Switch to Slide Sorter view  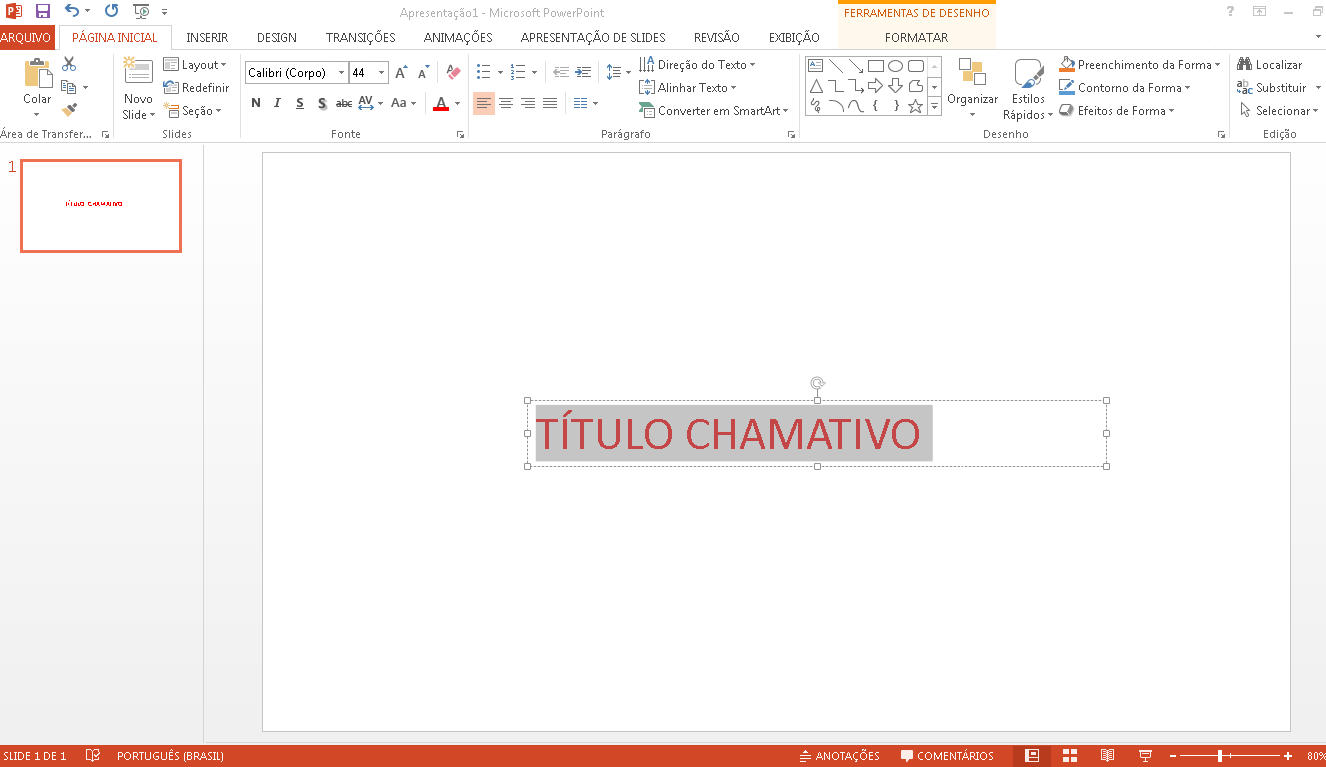tap(1070, 756)
